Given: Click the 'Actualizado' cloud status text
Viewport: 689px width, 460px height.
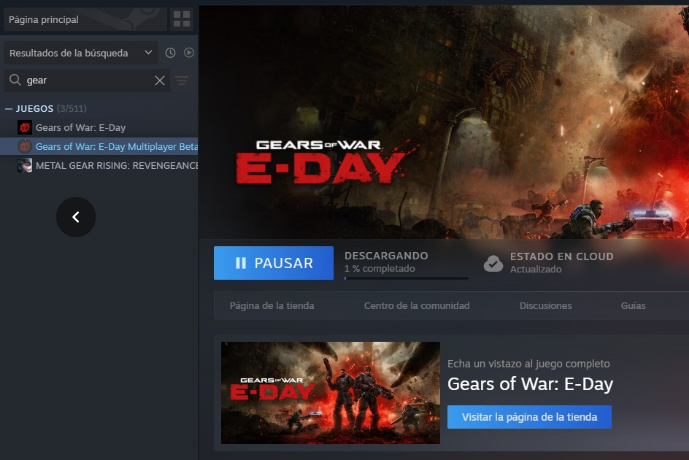Looking at the screenshot, I should click(x=536, y=269).
